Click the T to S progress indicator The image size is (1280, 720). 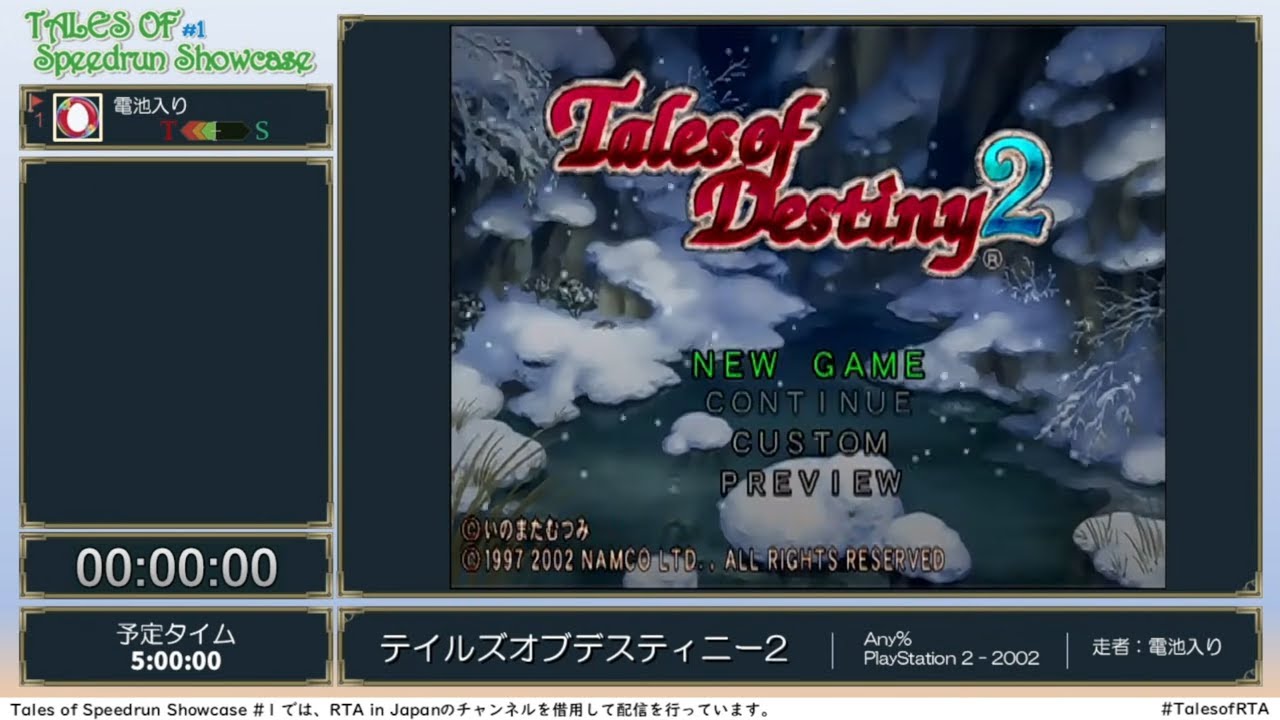click(x=215, y=131)
